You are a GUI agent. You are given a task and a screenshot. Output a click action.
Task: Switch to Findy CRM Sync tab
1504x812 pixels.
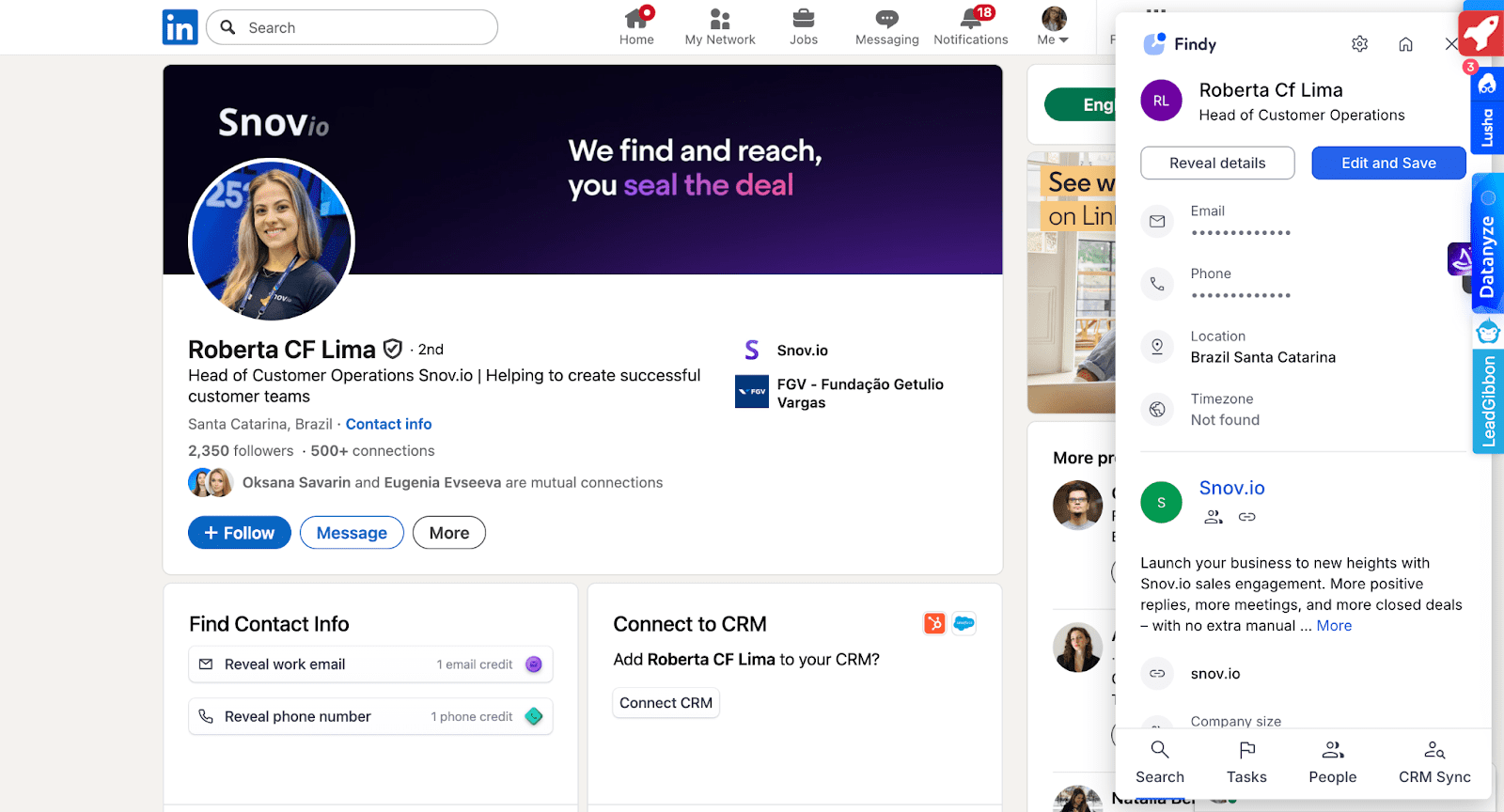[1433, 762]
